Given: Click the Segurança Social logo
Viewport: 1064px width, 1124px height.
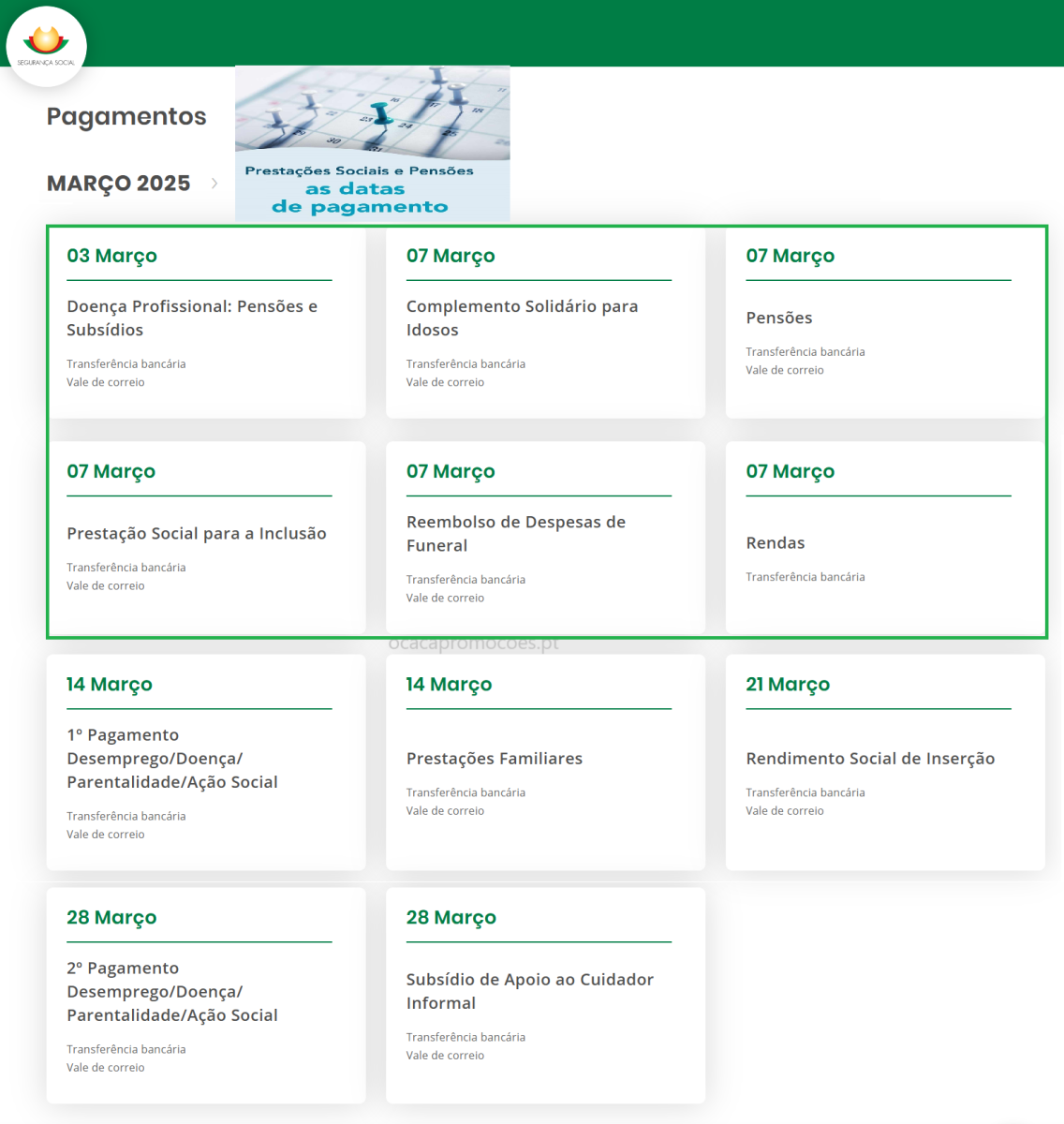Looking at the screenshot, I should click(x=46, y=46).
